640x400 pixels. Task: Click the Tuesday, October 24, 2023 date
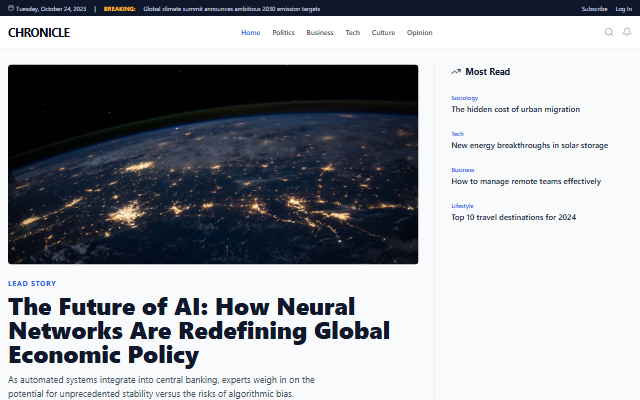tap(51, 9)
